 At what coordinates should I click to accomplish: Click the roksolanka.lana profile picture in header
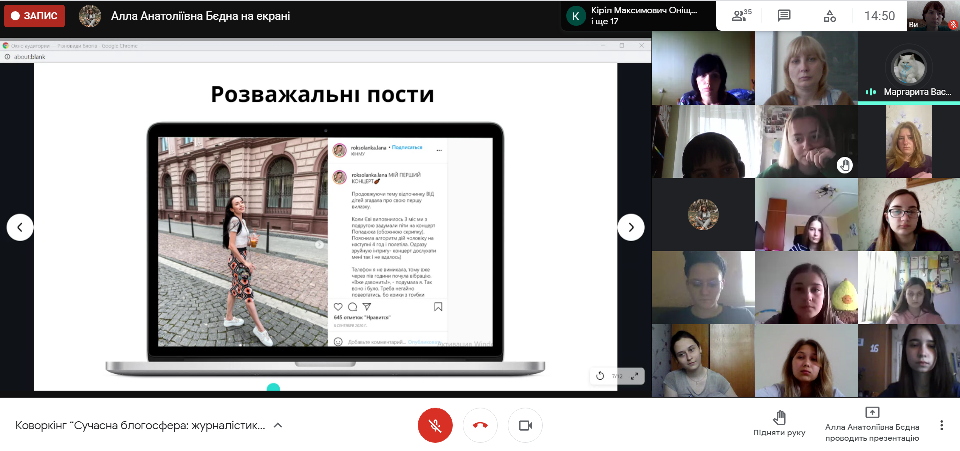coord(340,150)
